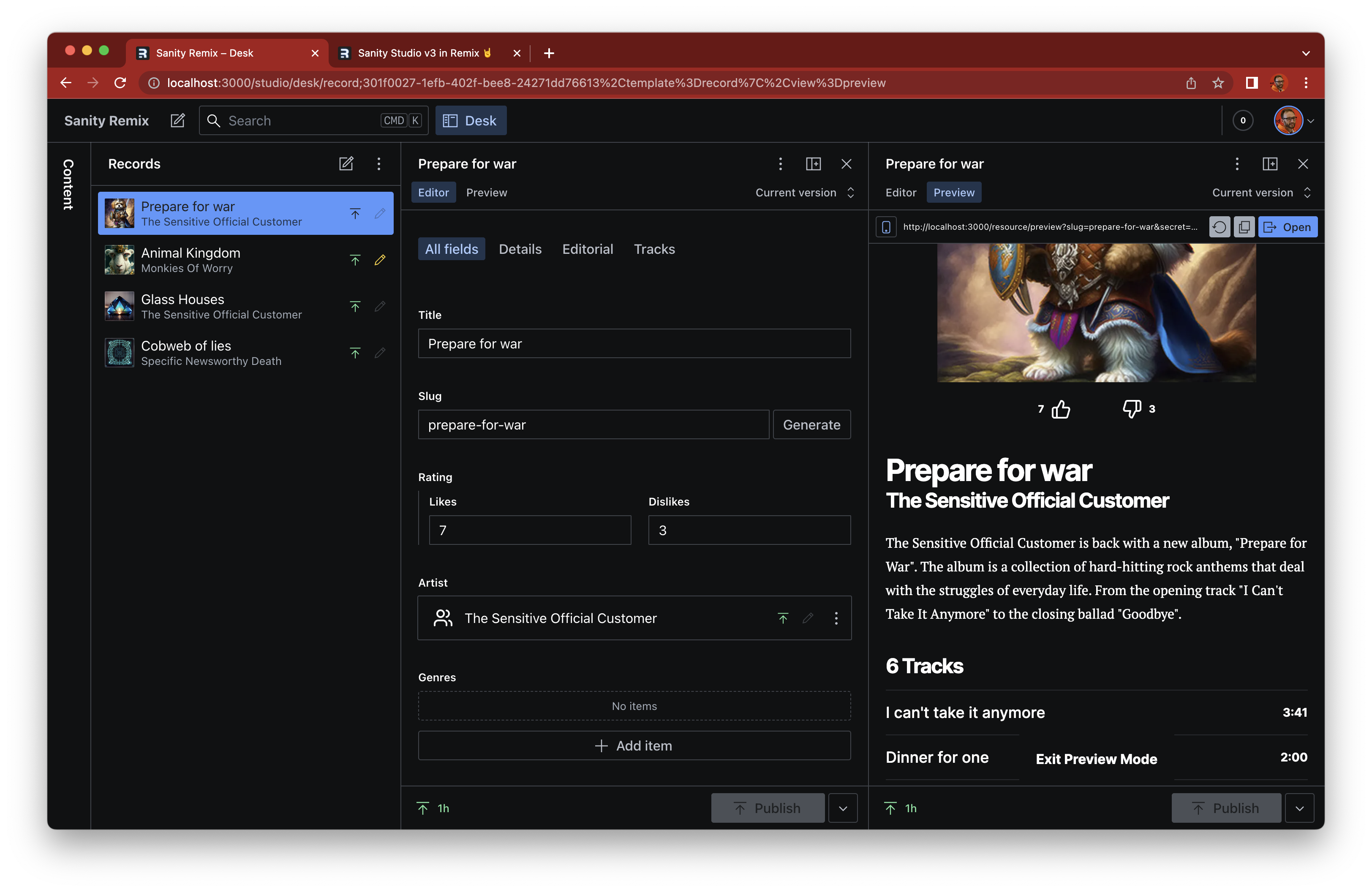Expand Current version dropdown in editor pane
The image size is (1372, 892).
click(x=805, y=193)
